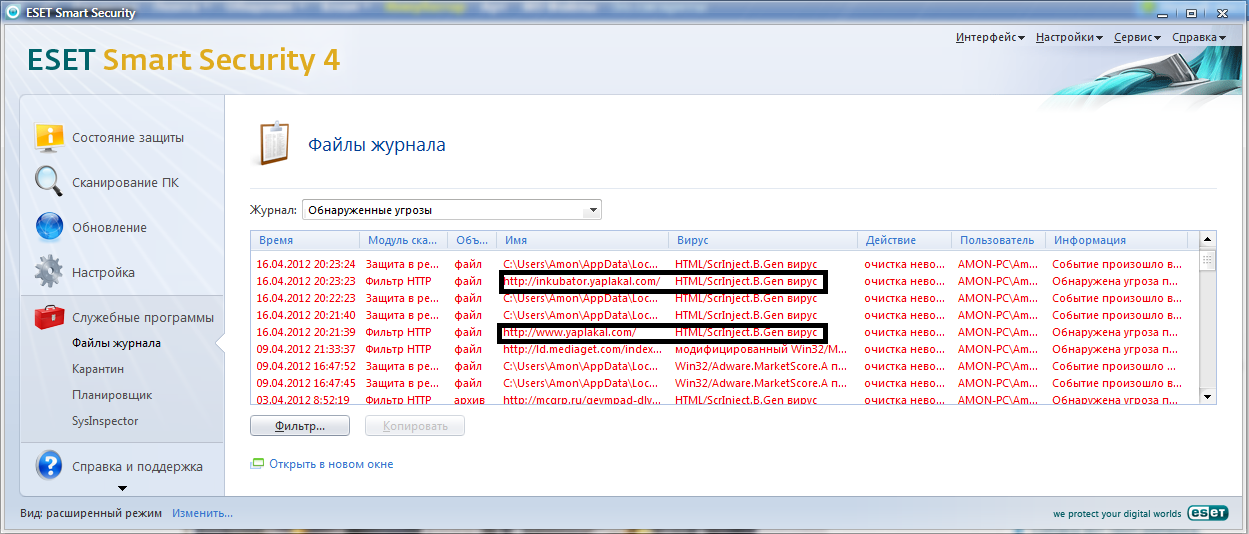
Task: Click the Копировать button
Action: (x=415, y=426)
